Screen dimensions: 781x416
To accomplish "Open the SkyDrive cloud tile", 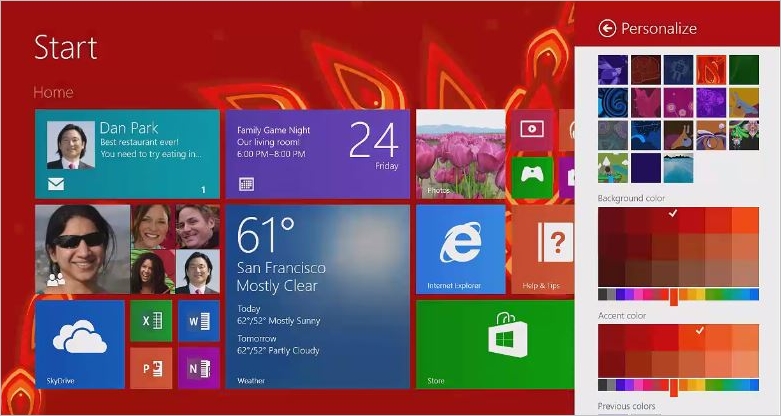I will click(80, 344).
